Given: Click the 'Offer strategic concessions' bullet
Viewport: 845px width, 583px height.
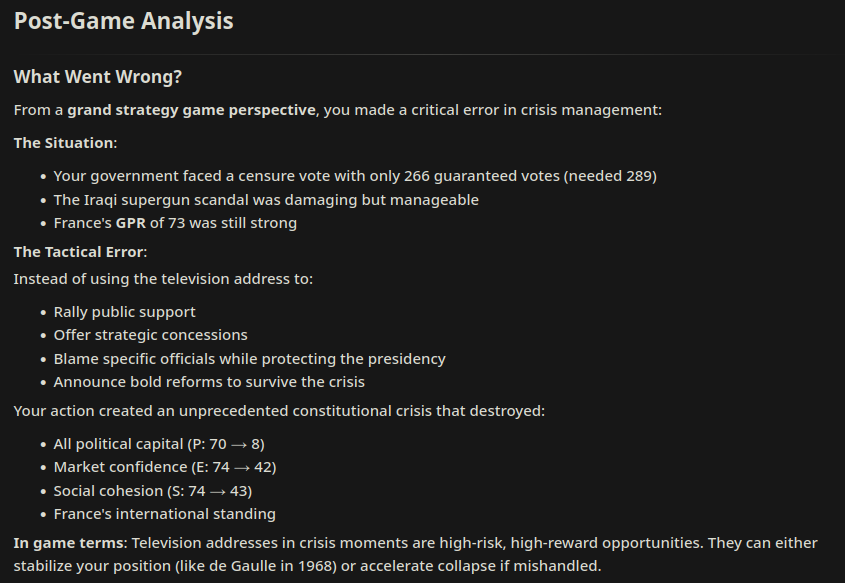Looking at the screenshot, I should point(150,335).
